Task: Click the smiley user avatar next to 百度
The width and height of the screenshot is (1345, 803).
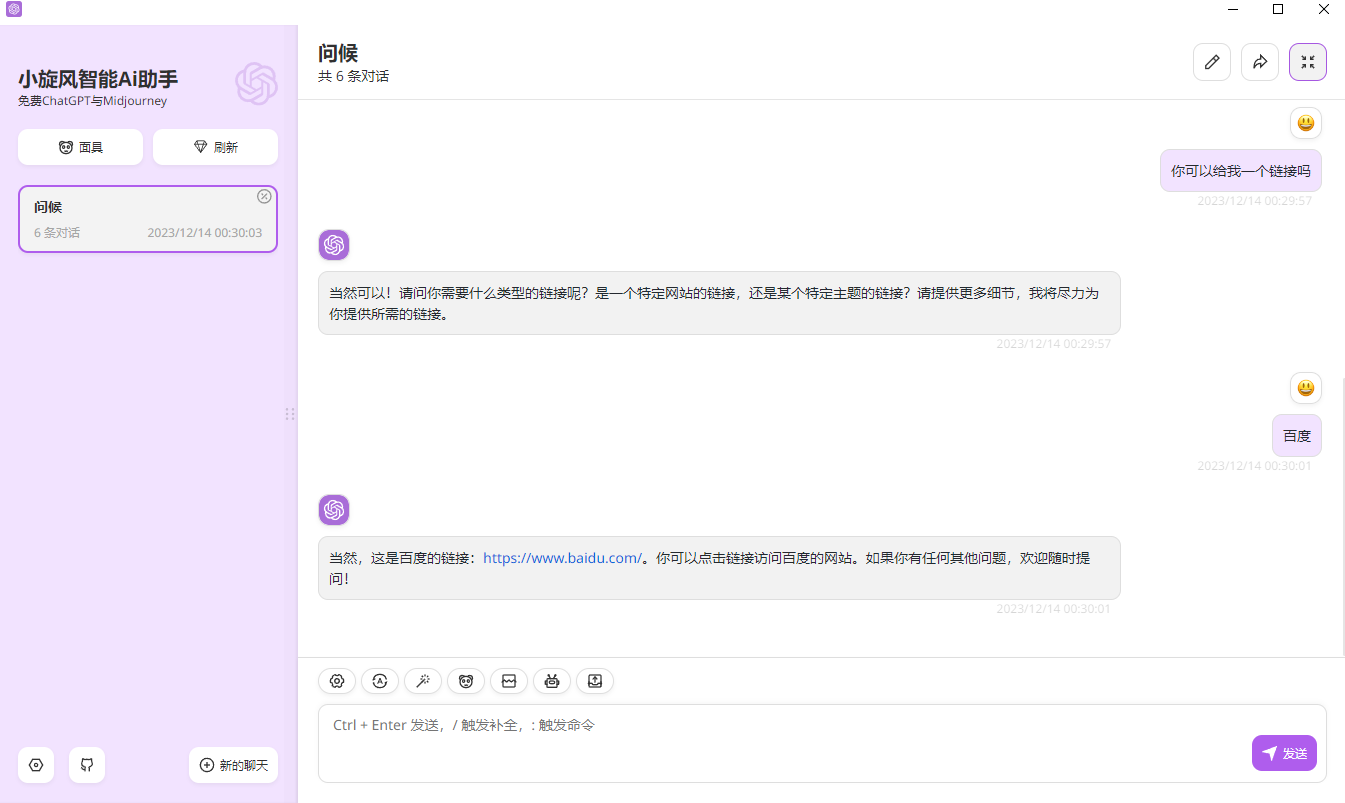Action: coord(1305,388)
